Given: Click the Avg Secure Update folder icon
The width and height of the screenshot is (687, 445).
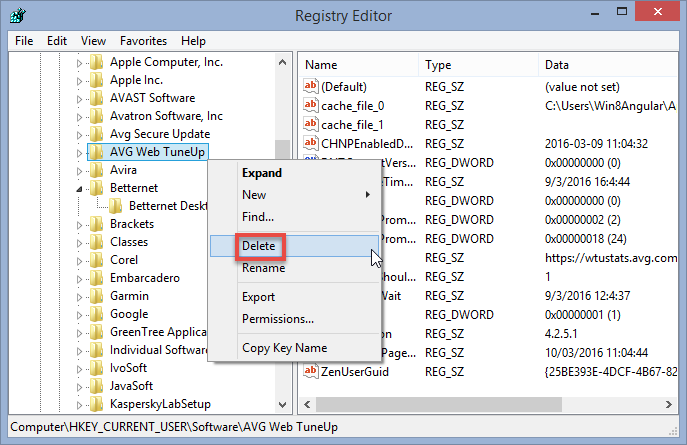Looking at the screenshot, I should click(x=96, y=134).
